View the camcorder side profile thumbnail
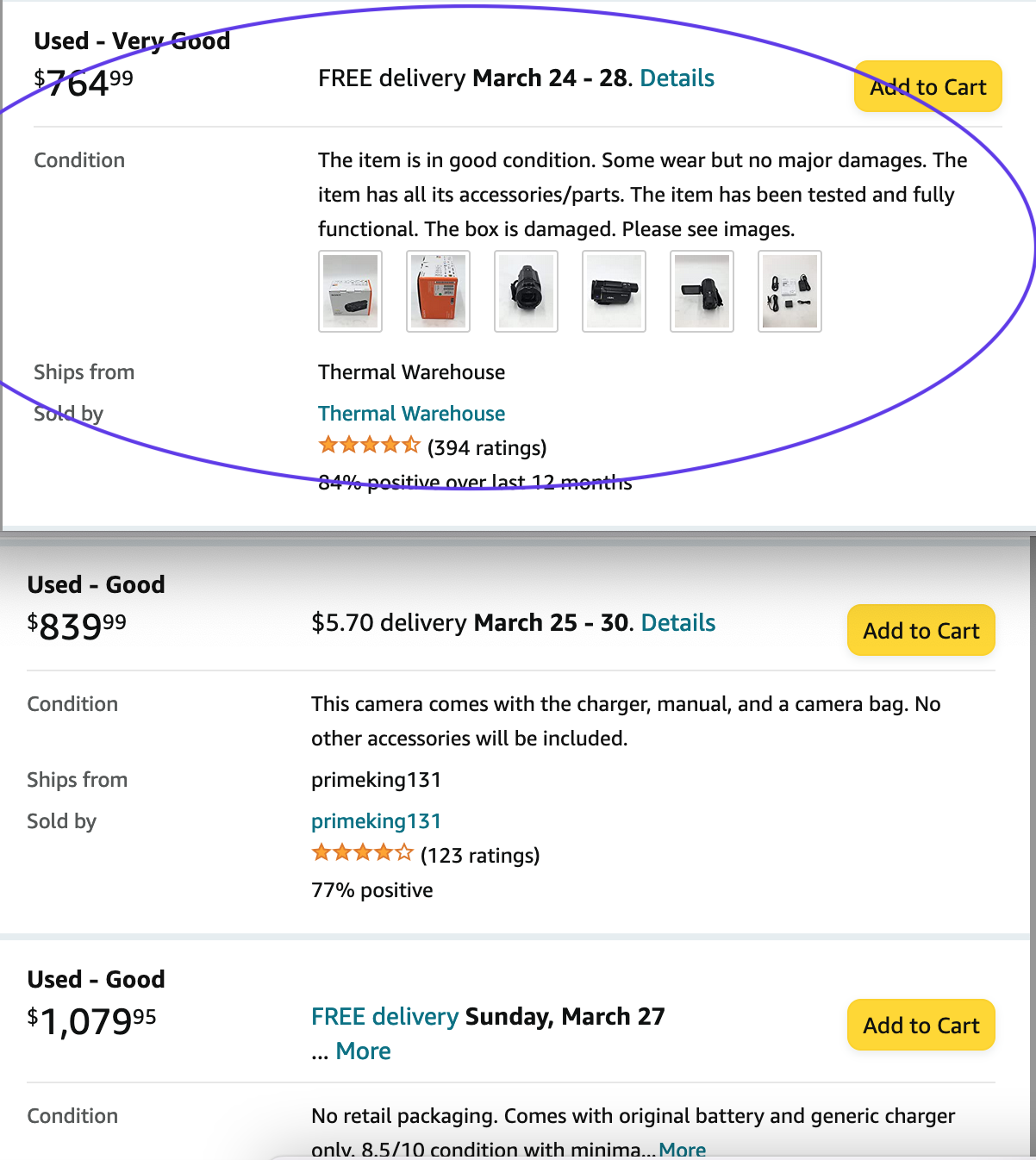The image size is (1036, 1160). pos(614,291)
